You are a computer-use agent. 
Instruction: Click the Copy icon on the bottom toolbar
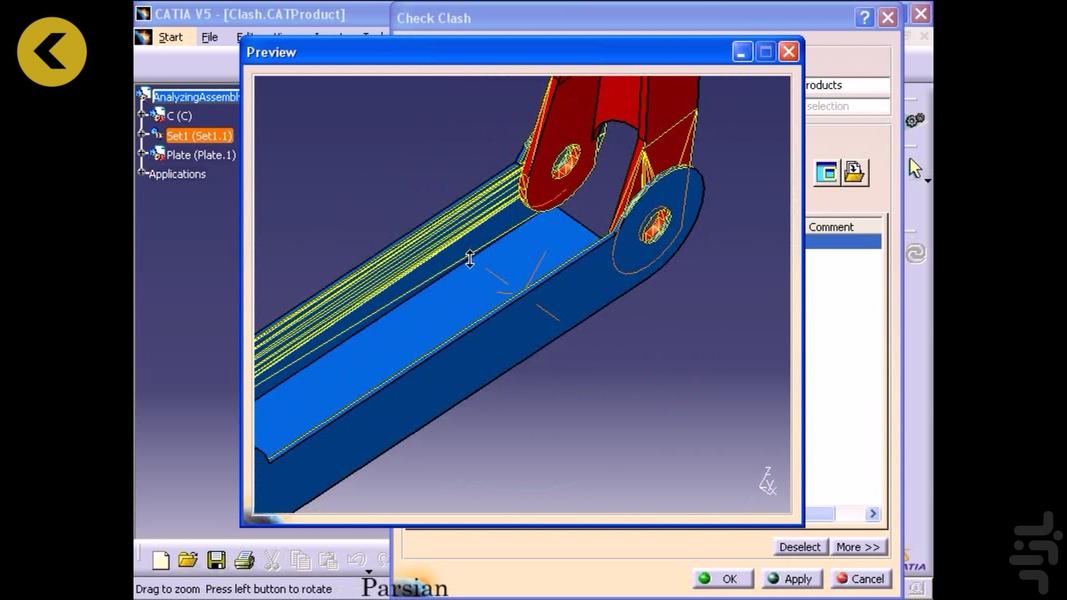(300, 560)
